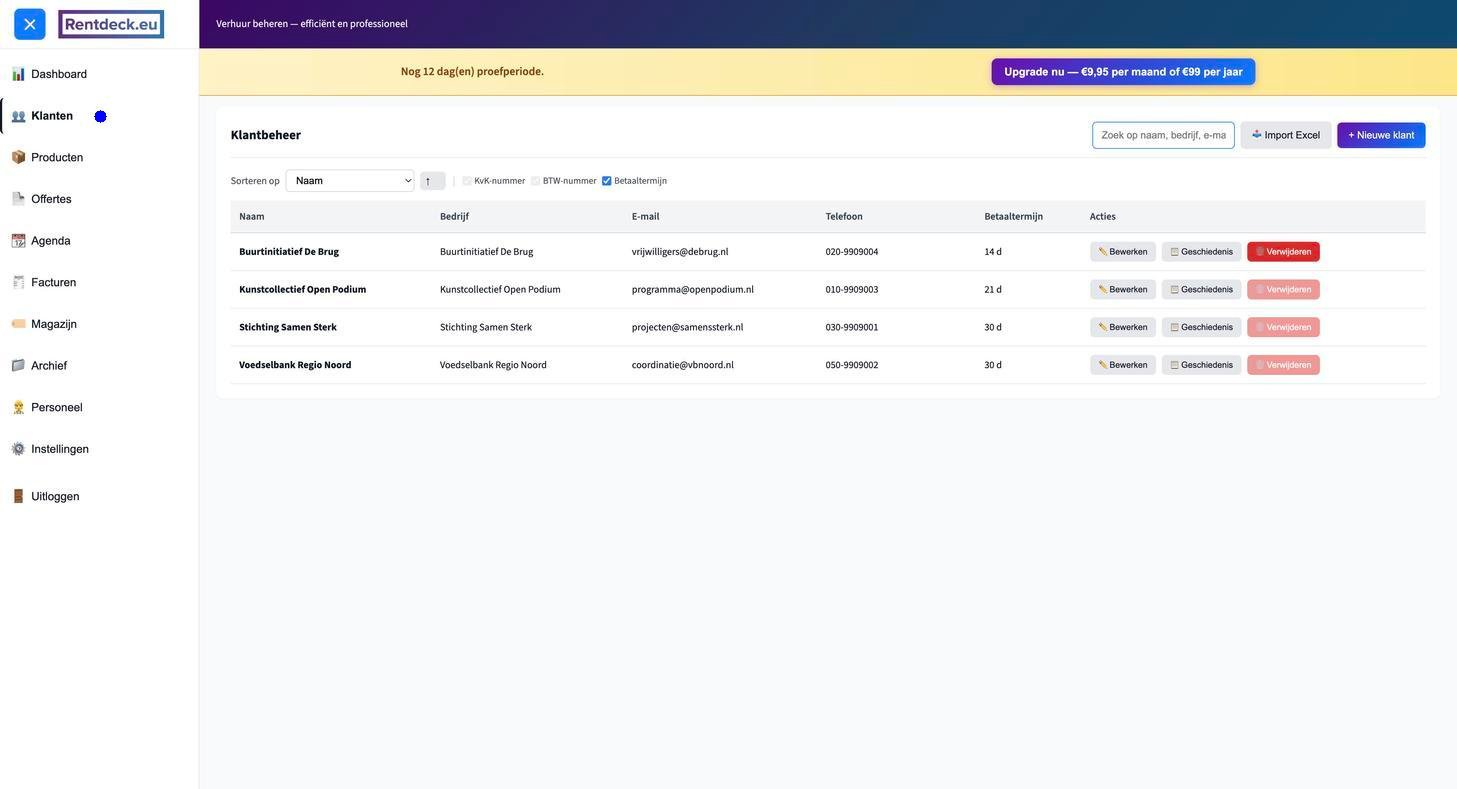
Task: Open the Offertes menu item
Action: [51, 199]
